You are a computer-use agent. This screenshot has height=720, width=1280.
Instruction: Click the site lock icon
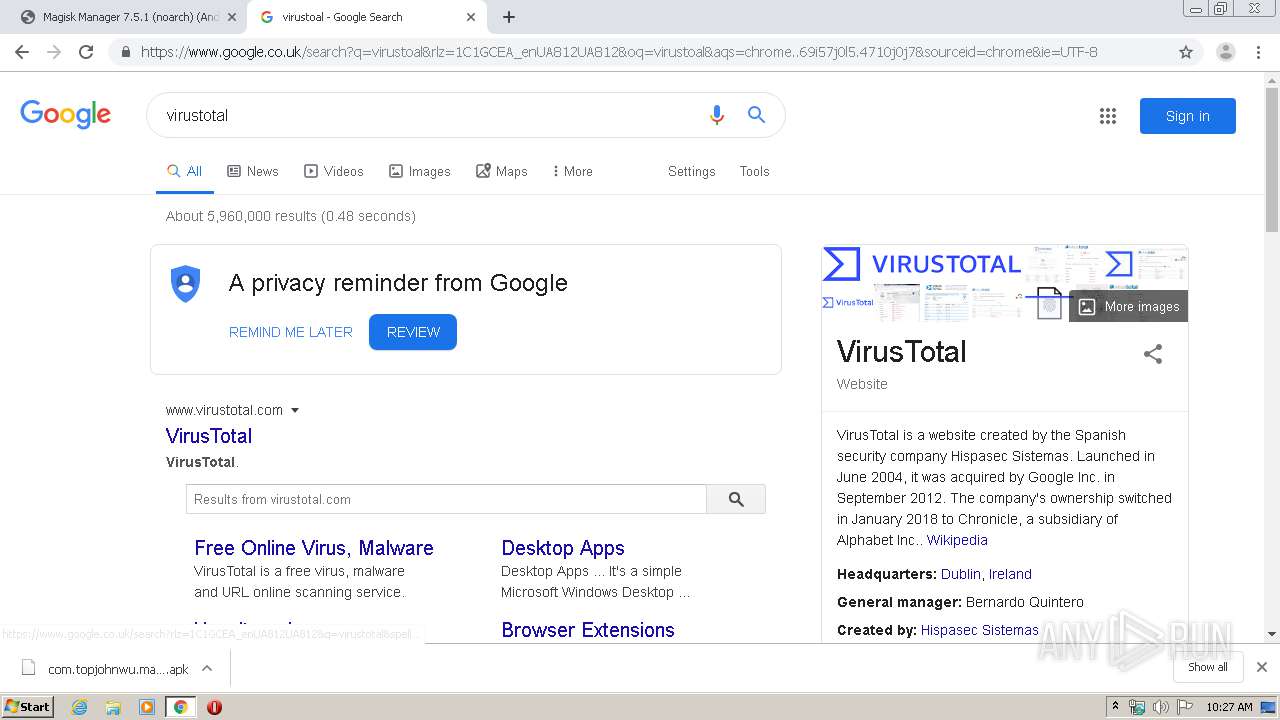(x=125, y=52)
